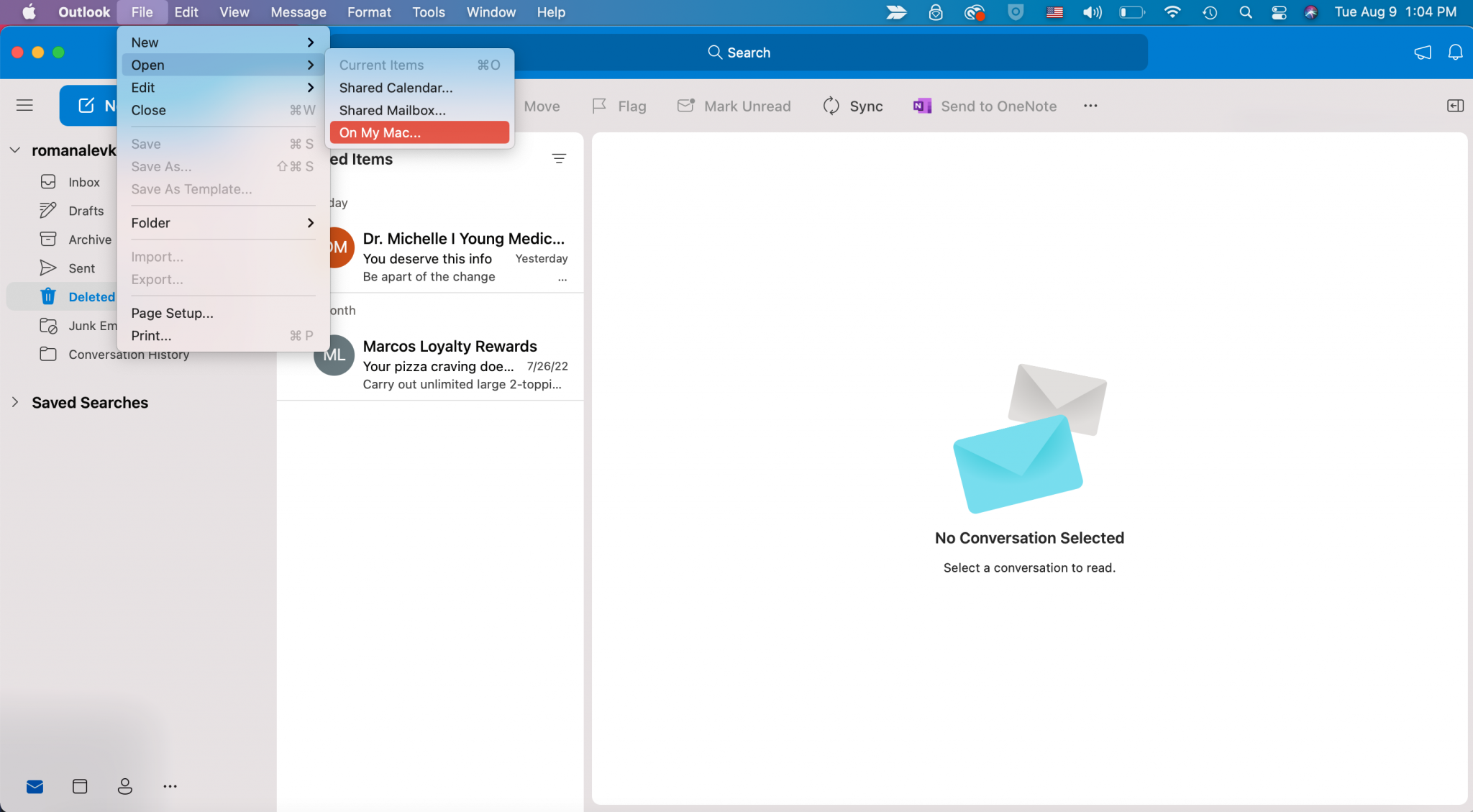The width and height of the screenshot is (1473, 812).
Task: Switch to the People view icon
Action: (124, 786)
